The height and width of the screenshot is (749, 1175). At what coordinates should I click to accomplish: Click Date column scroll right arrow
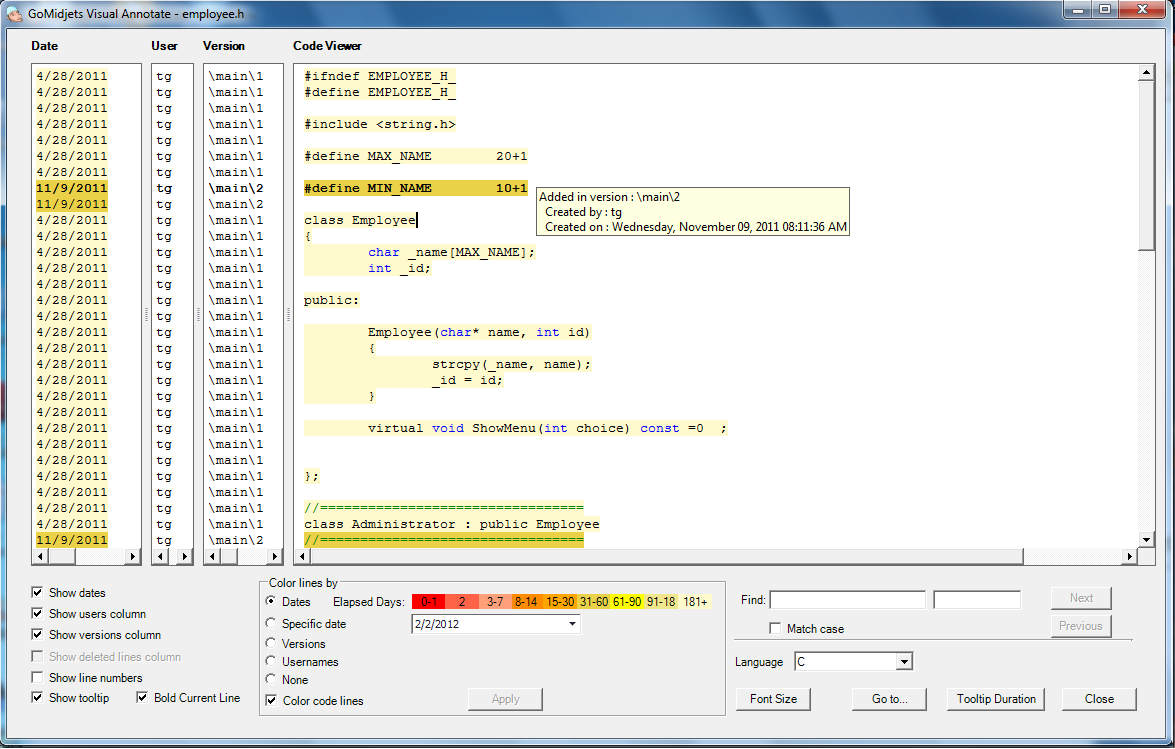(133, 556)
